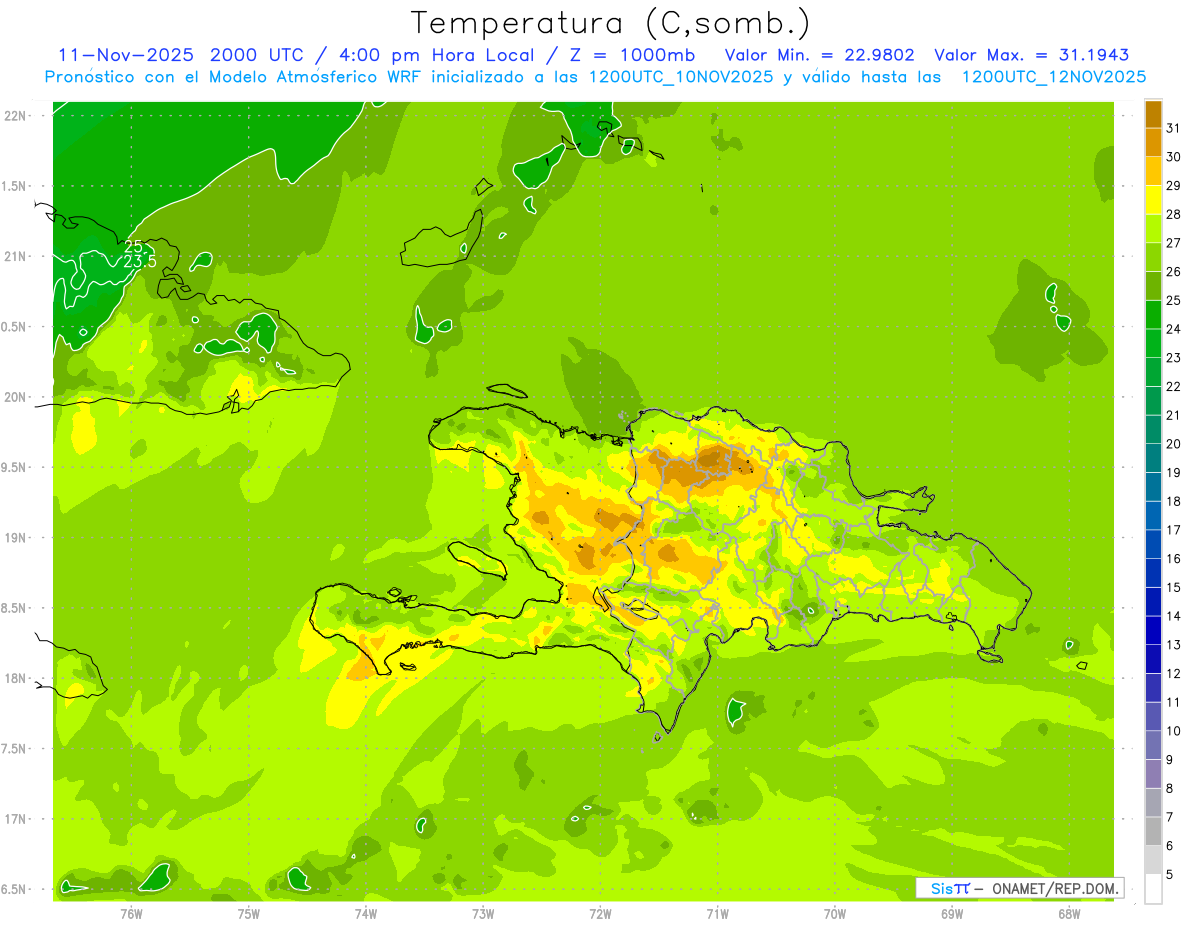
Task: Select the "Valor Min. = 22.9802" value
Action: [x=819, y=55]
